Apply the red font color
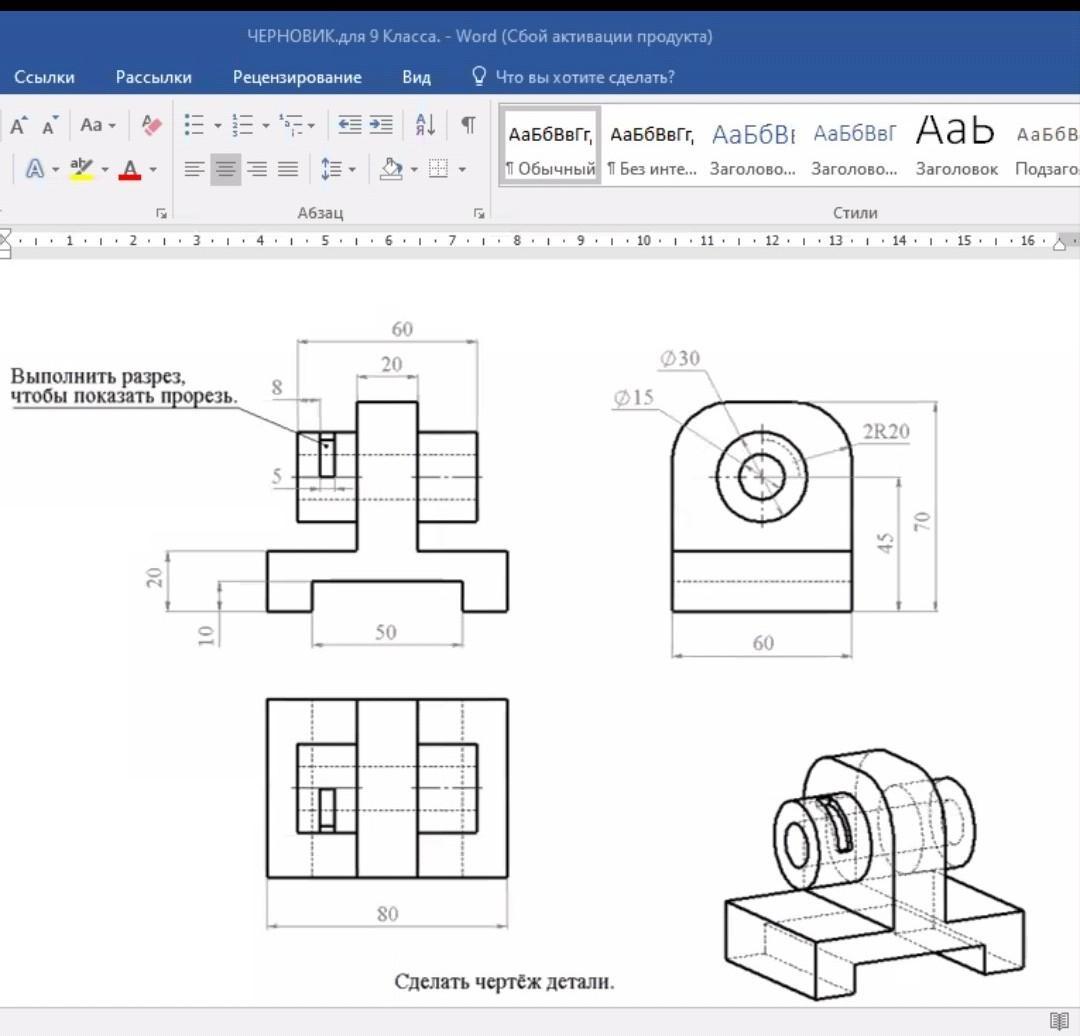The height and width of the screenshot is (1036, 1080). click(x=129, y=169)
